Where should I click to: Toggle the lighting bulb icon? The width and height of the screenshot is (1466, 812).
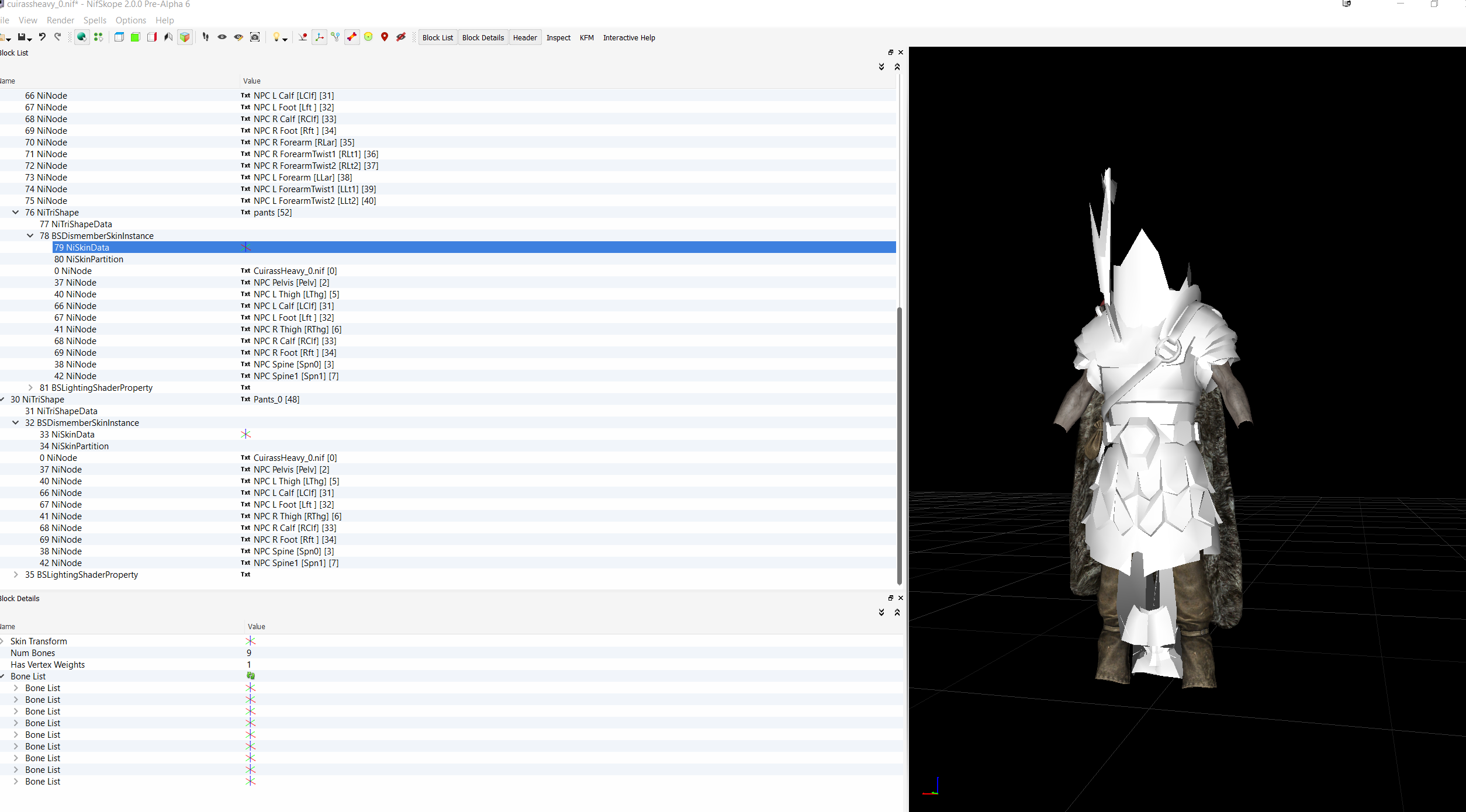pyautogui.click(x=276, y=37)
